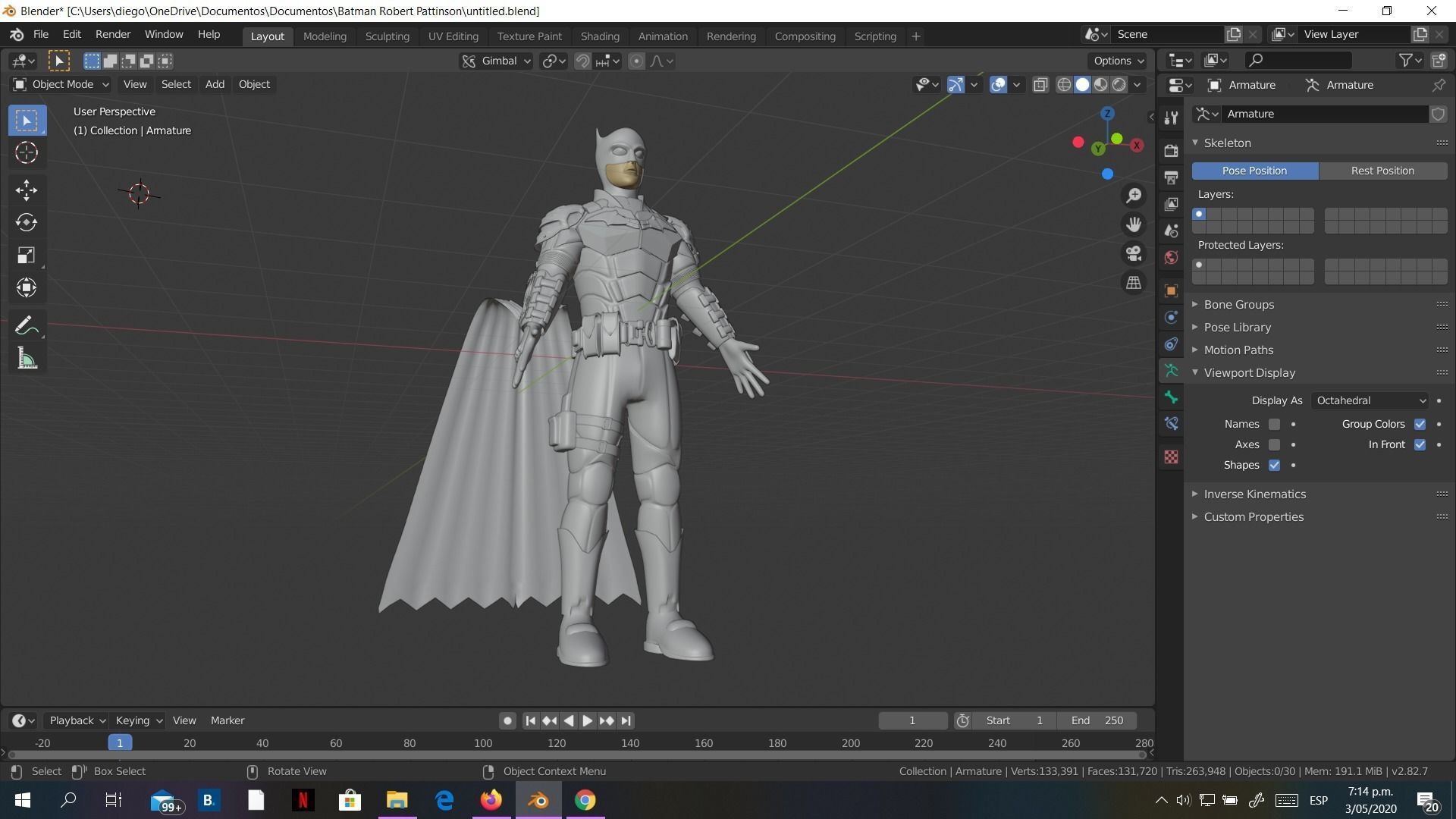Click current frame marker 1 in timeline
Screen dimensions: 1456x819
point(120,743)
